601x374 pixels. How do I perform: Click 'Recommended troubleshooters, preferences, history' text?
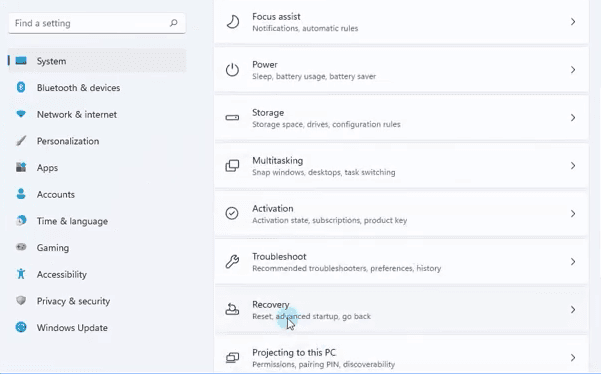[x=346, y=268]
